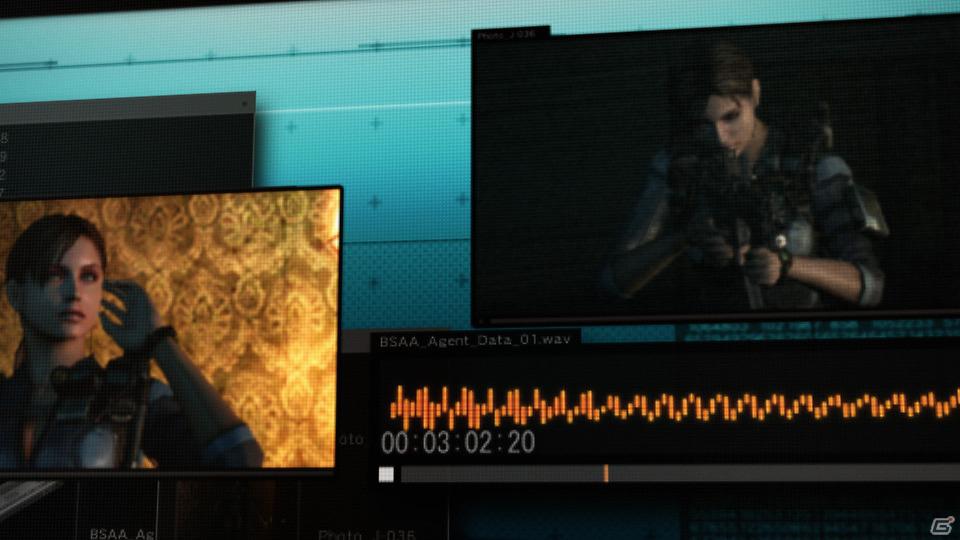Click the partial 'oto' label left of the timecode

pyautogui.click(x=352, y=439)
